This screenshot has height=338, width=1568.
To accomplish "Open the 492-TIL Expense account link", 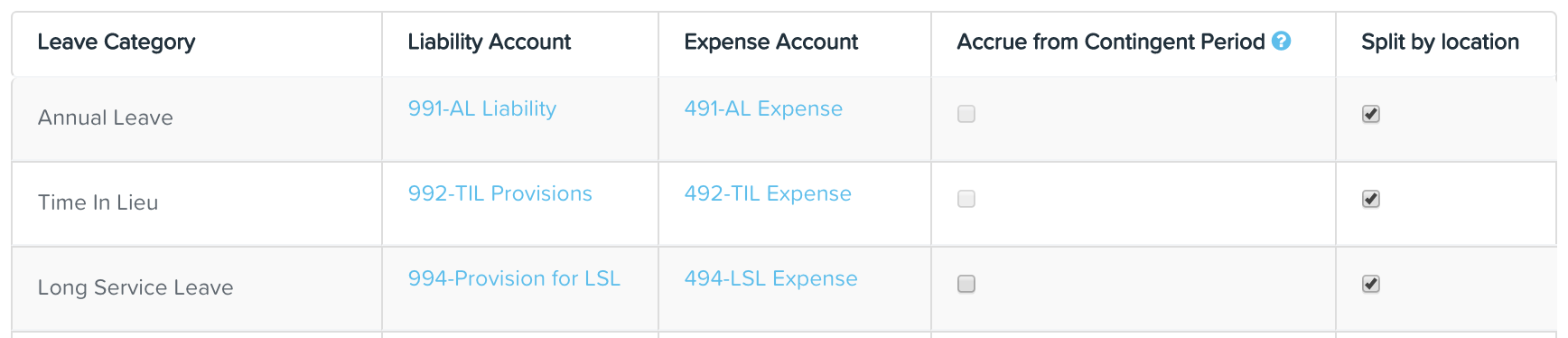I will pyautogui.click(x=768, y=193).
